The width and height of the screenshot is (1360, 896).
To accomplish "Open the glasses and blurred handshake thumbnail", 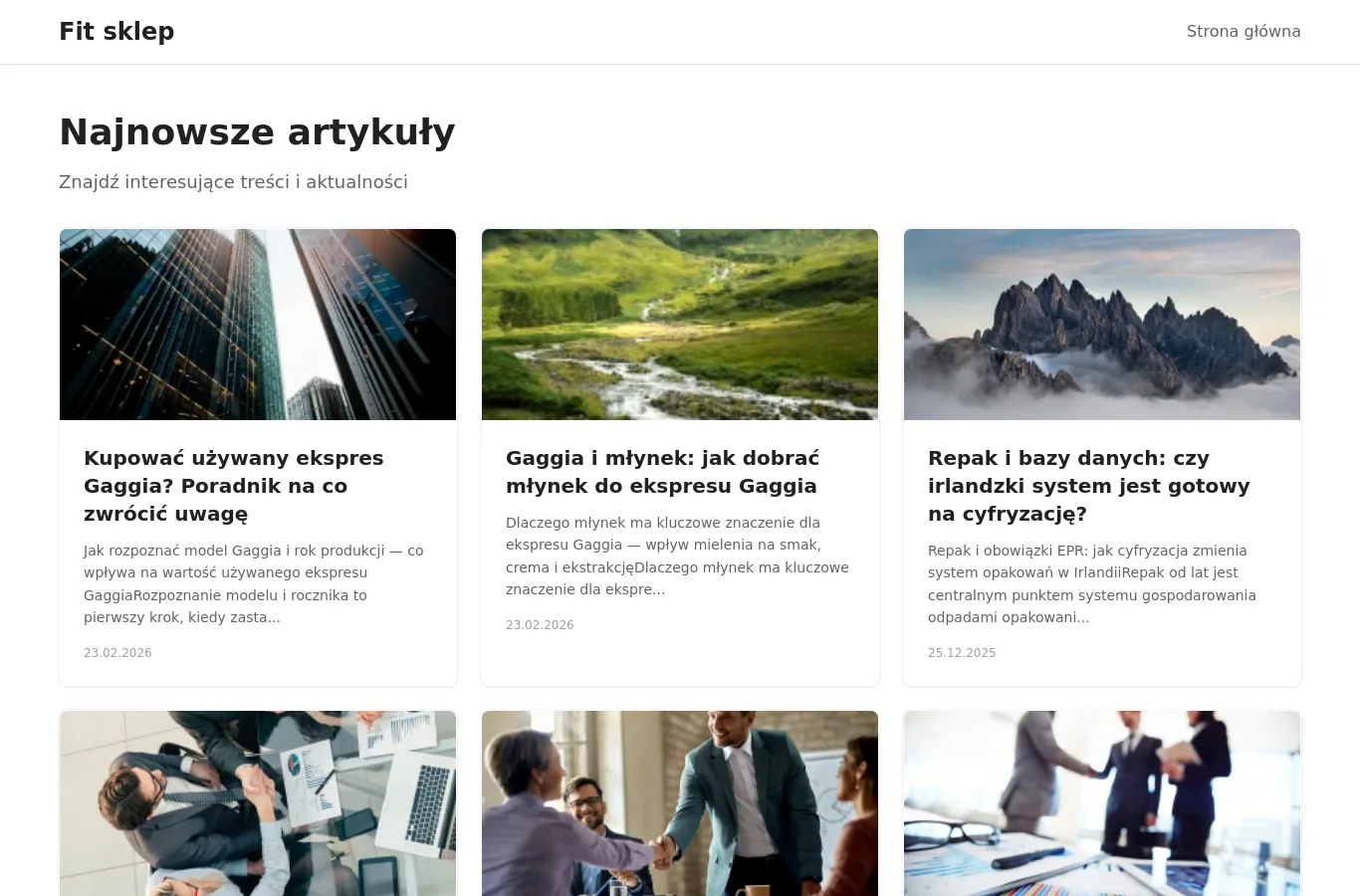I will point(1102,803).
